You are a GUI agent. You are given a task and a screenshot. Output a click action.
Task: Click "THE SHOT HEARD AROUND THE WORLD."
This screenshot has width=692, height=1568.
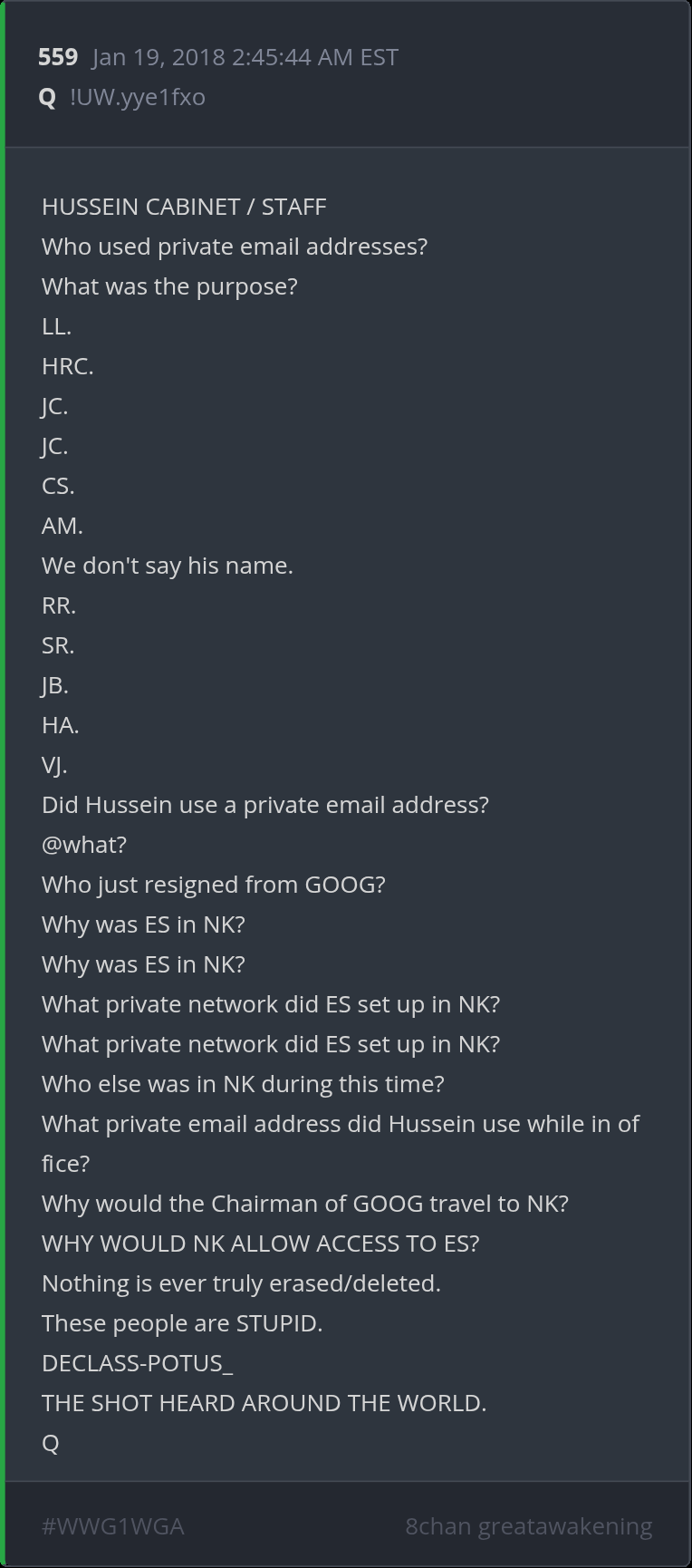pyautogui.click(x=264, y=1403)
